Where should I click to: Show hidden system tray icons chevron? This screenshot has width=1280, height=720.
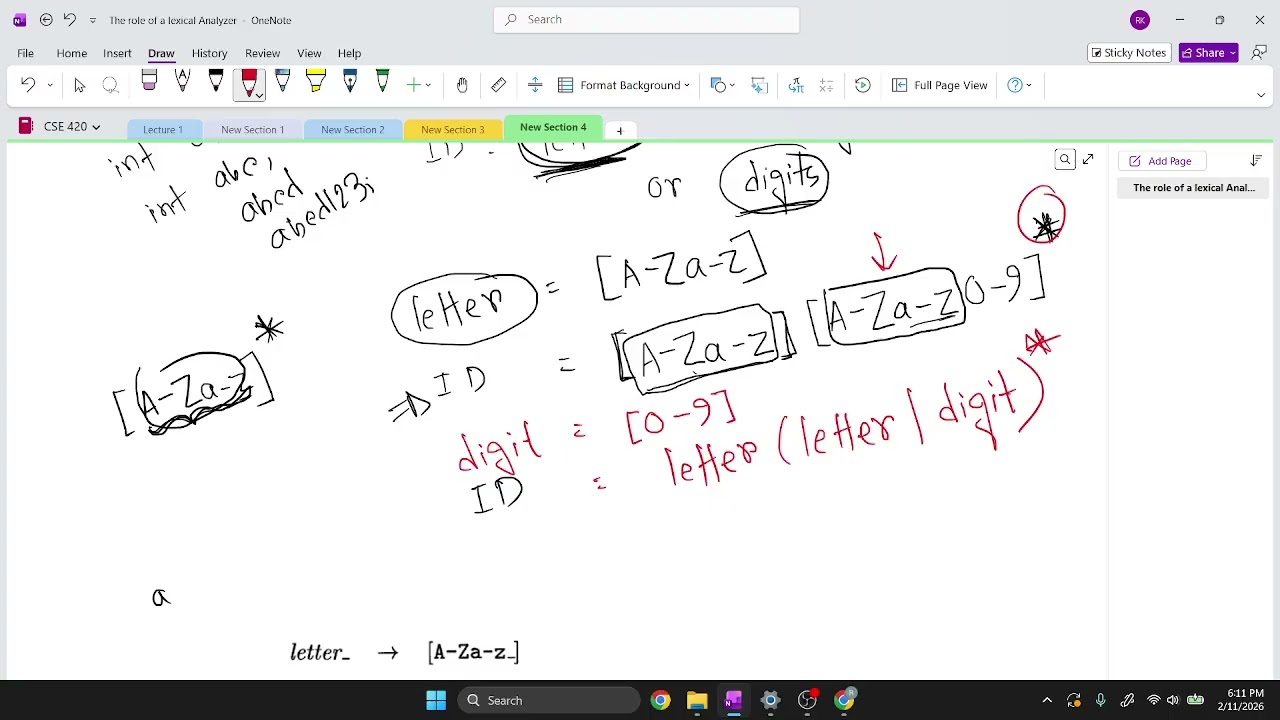tap(1047, 701)
